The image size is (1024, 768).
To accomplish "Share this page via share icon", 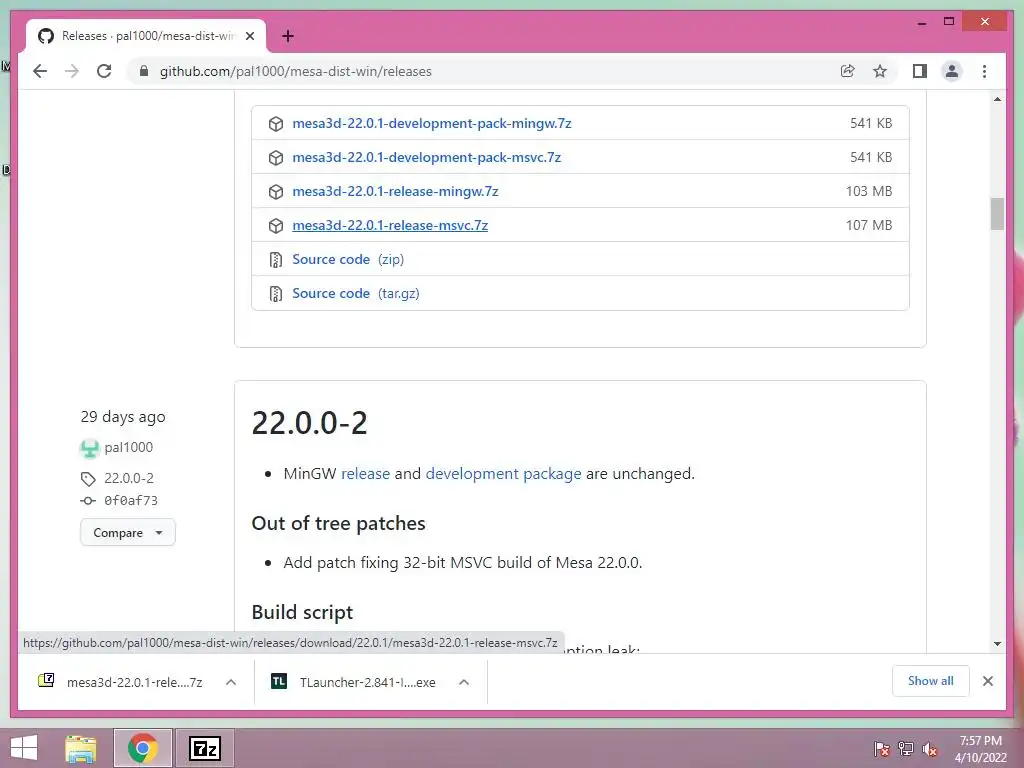I will pyautogui.click(x=848, y=71).
